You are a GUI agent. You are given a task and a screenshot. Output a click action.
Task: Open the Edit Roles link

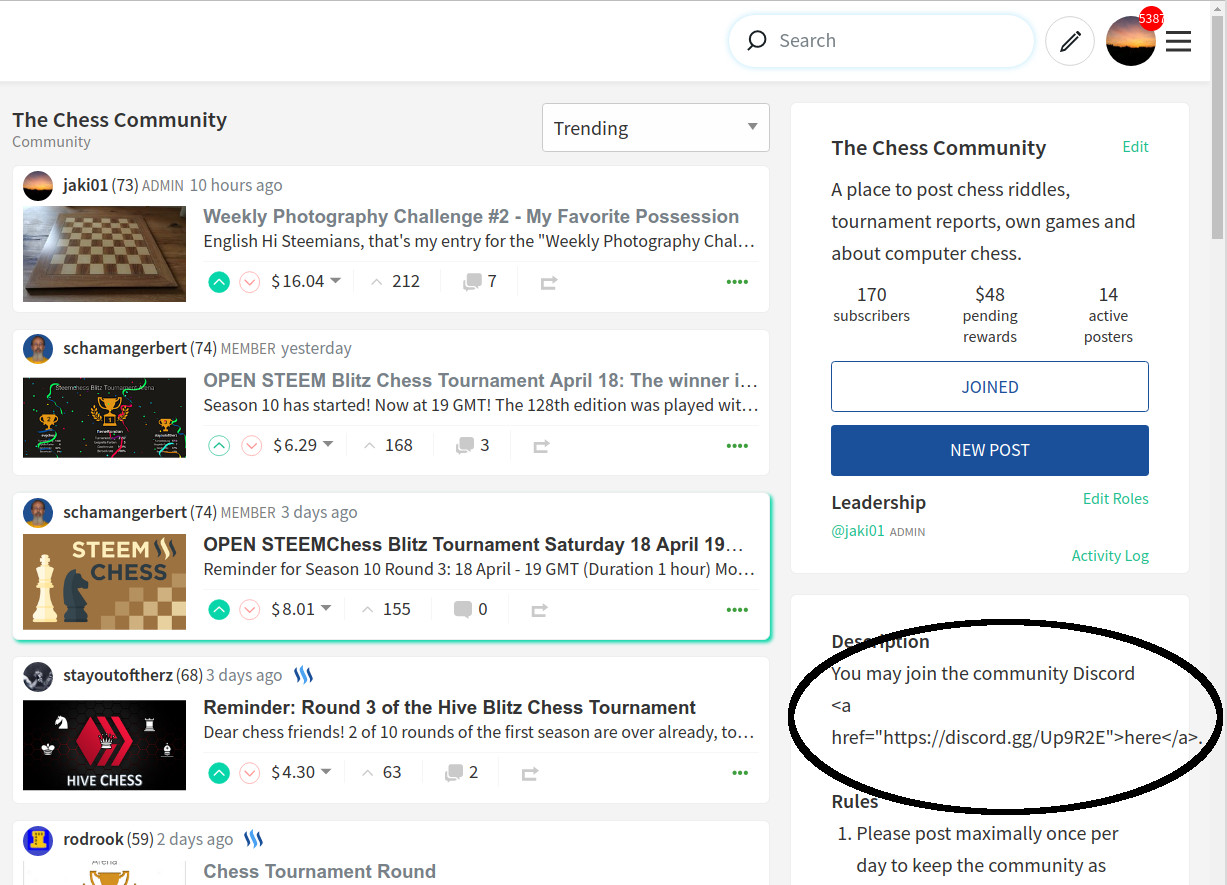[x=1115, y=498]
